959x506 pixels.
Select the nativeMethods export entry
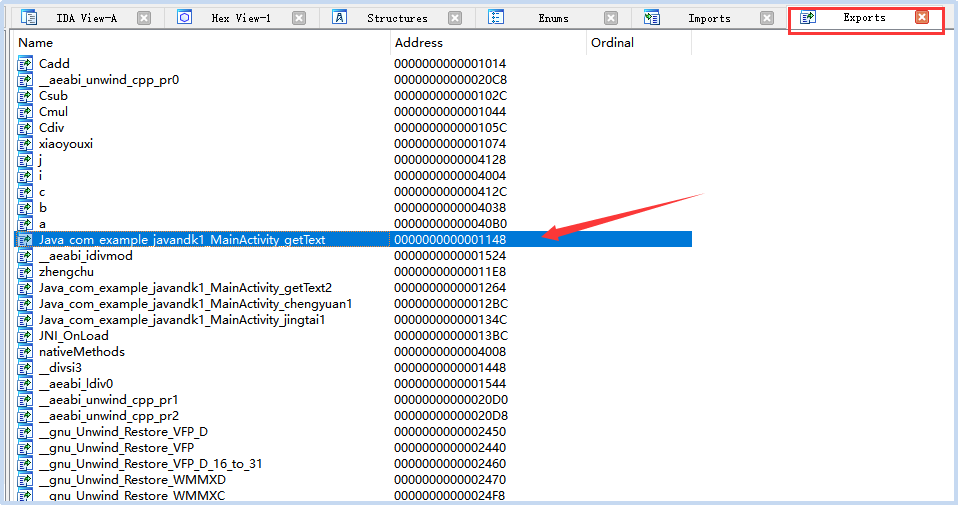[x=82, y=352]
